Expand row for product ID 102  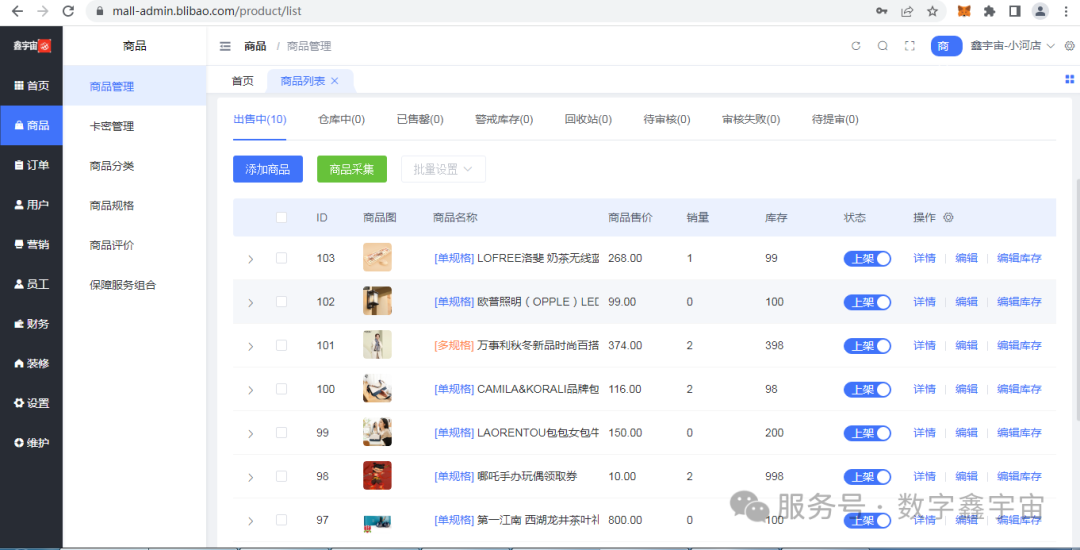point(251,303)
